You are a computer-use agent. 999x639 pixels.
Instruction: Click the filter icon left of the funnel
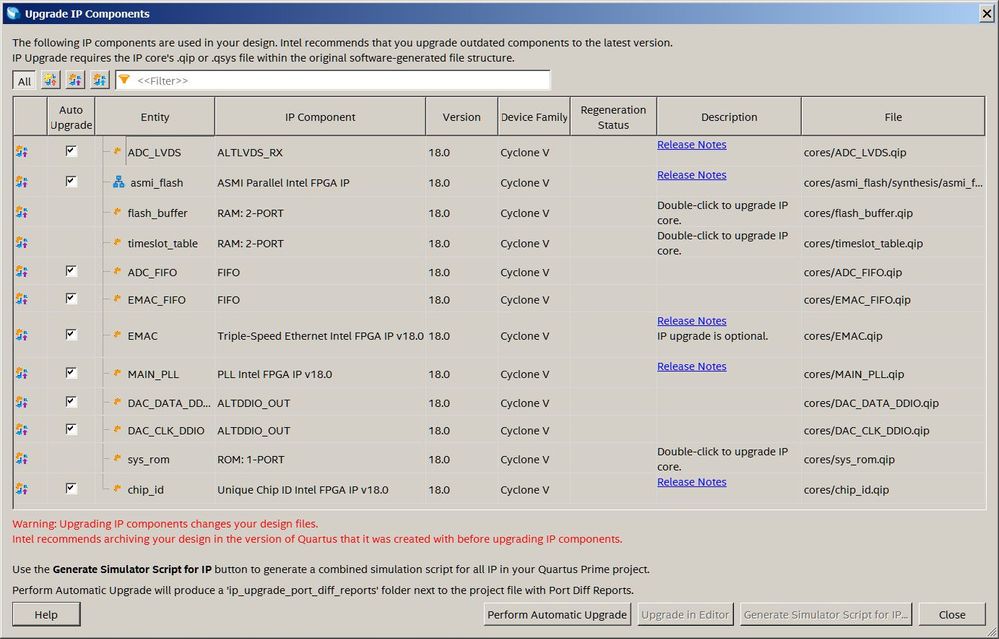[x=100, y=81]
